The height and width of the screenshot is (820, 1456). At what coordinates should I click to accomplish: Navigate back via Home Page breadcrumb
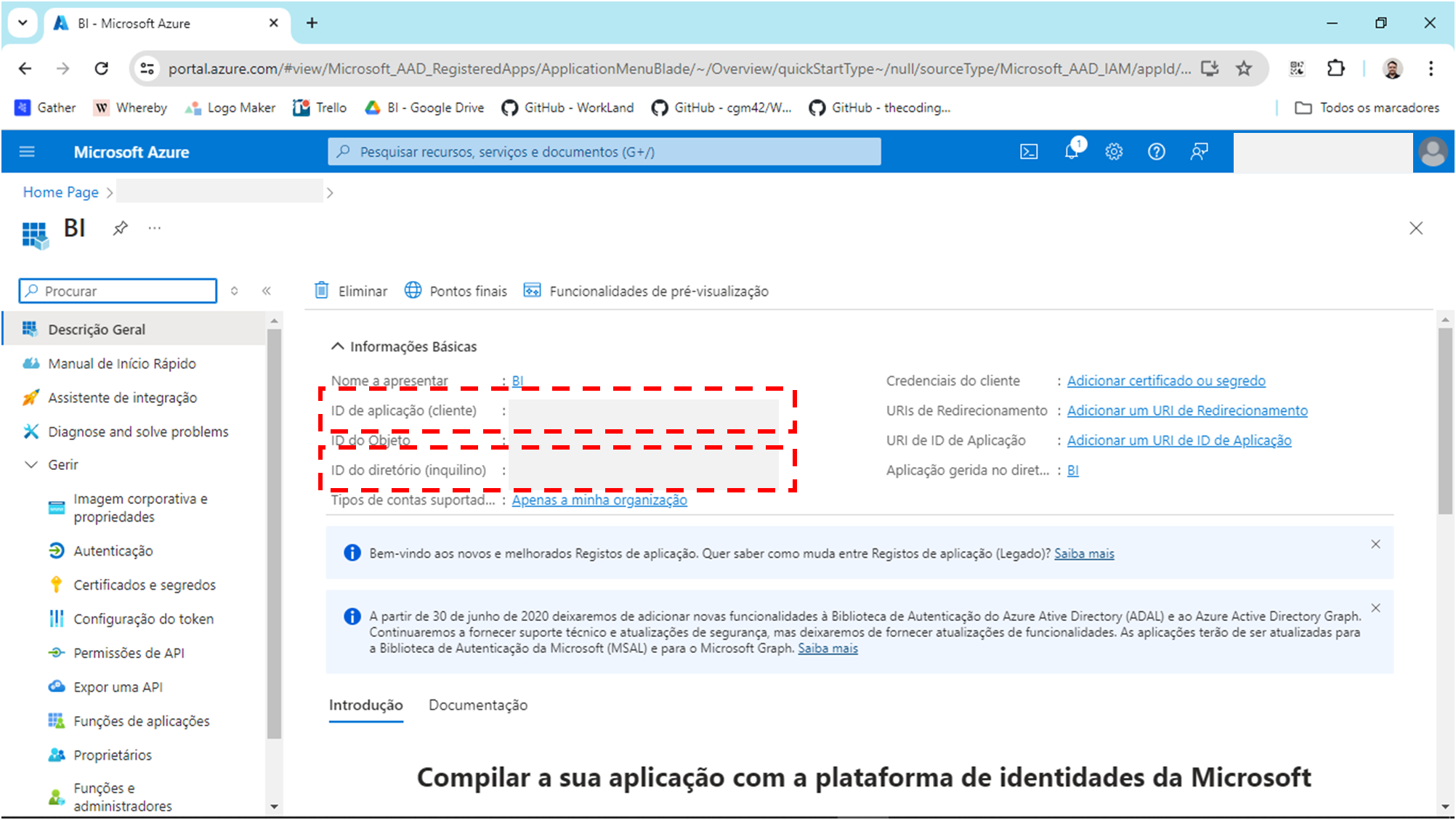click(x=60, y=192)
